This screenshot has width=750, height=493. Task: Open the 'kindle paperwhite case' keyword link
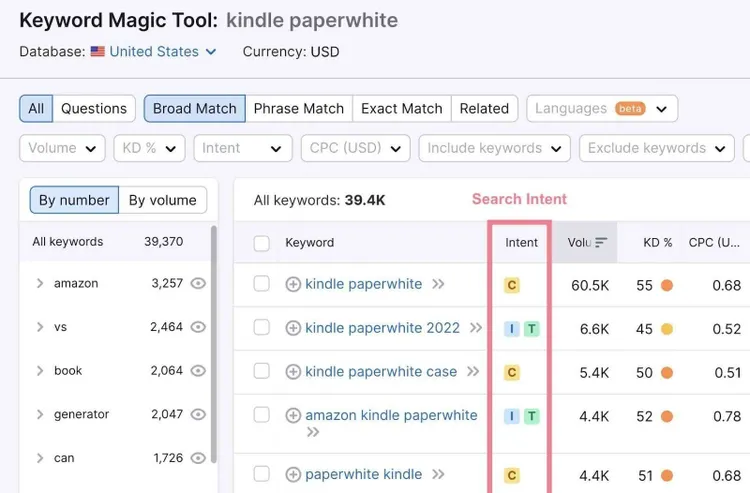tap(381, 372)
